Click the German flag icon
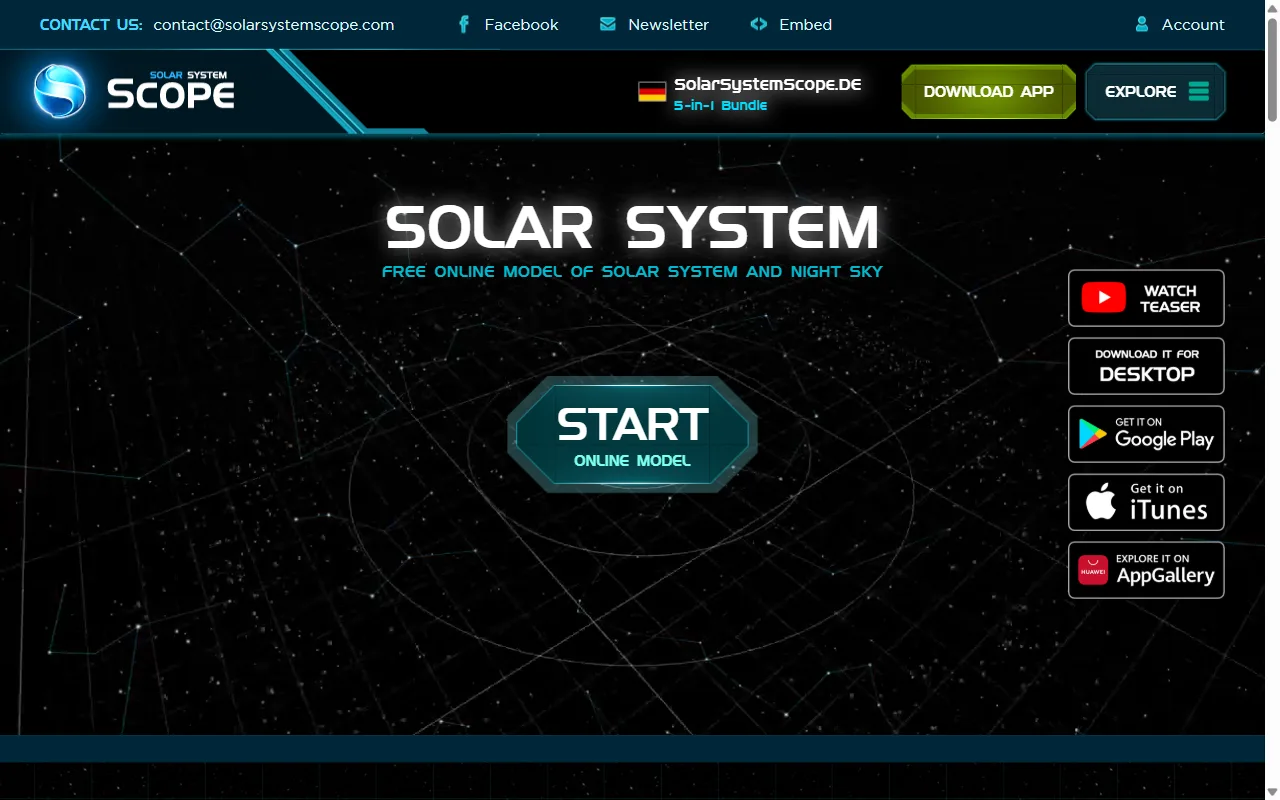1280x800 pixels. (652, 92)
